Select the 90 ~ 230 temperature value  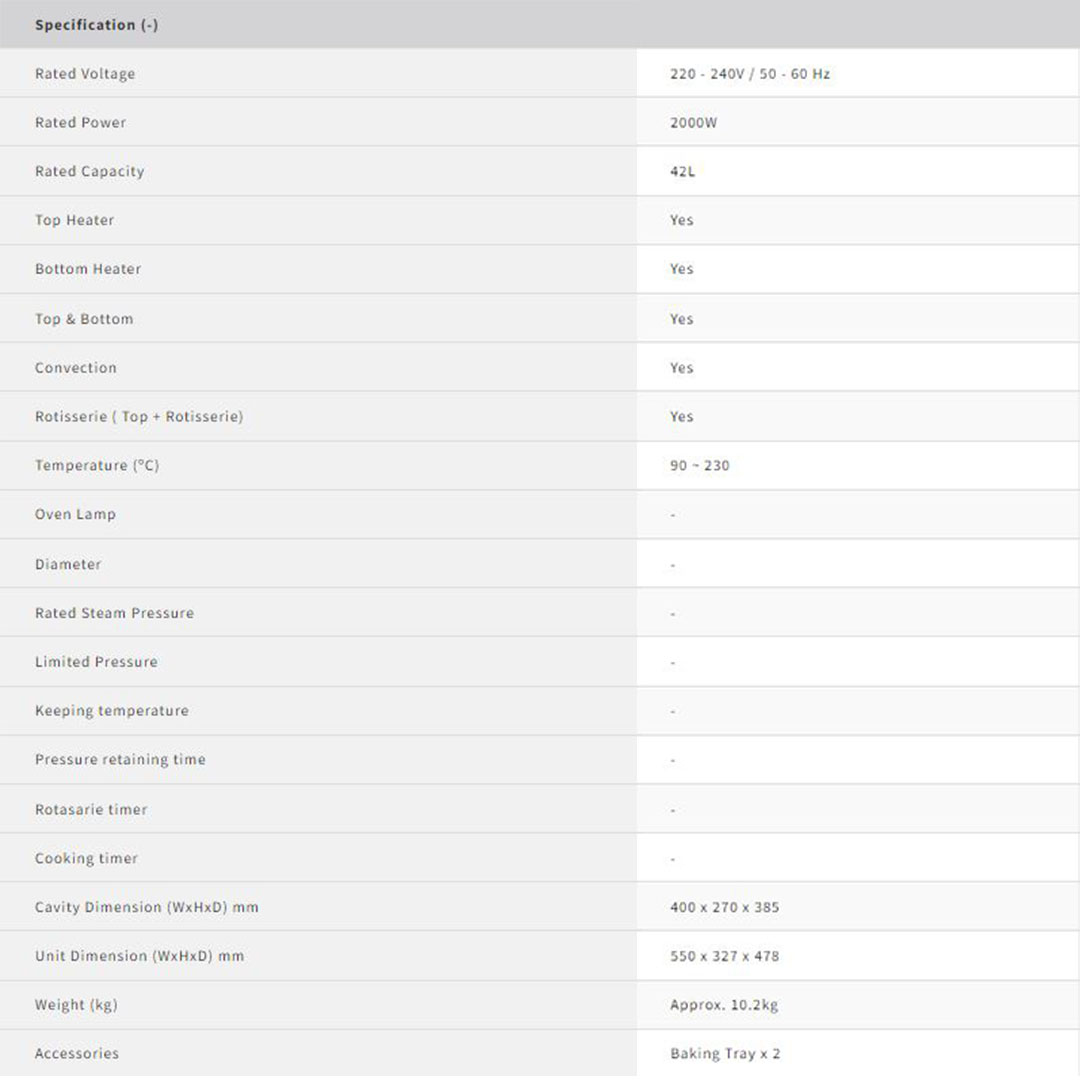tap(700, 465)
